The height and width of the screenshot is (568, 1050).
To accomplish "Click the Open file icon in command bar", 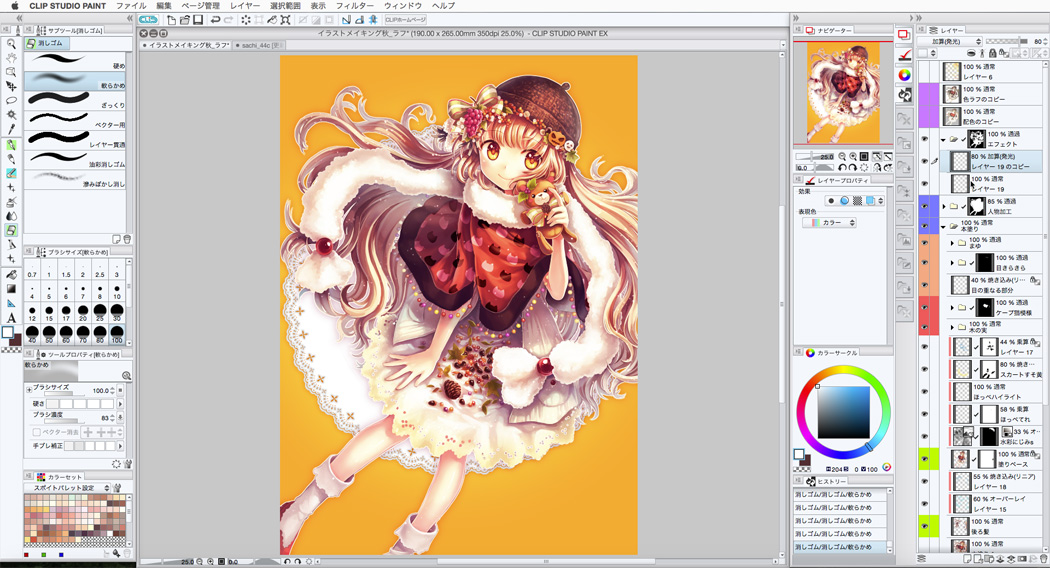I will 185,20.
